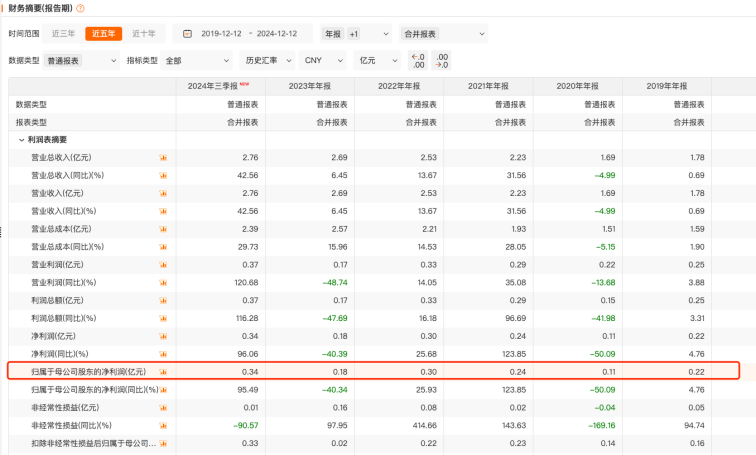This screenshot has width=756, height=455.
Task: Open chart icon for 归属于母公司股东的净利润(亿元) row
Action: pyautogui.click(x=162, y=371)
